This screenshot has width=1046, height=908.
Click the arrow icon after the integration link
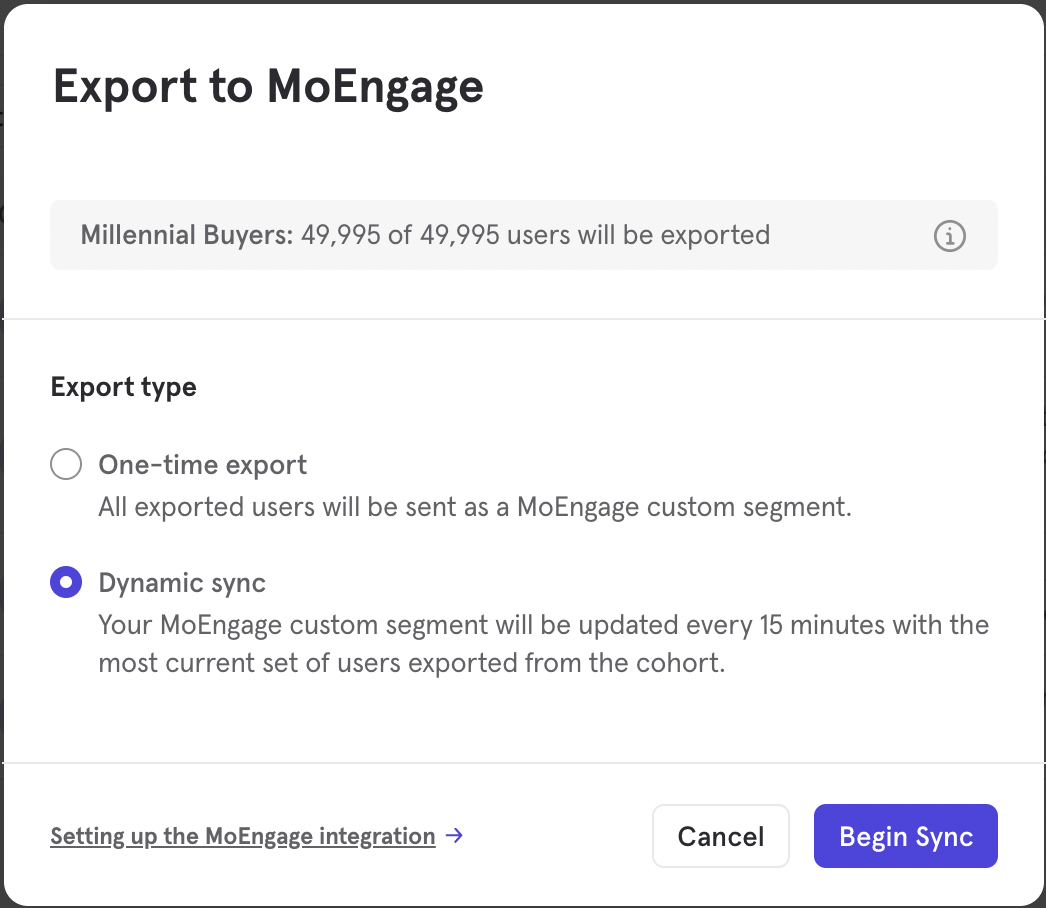tap(454, 835)
